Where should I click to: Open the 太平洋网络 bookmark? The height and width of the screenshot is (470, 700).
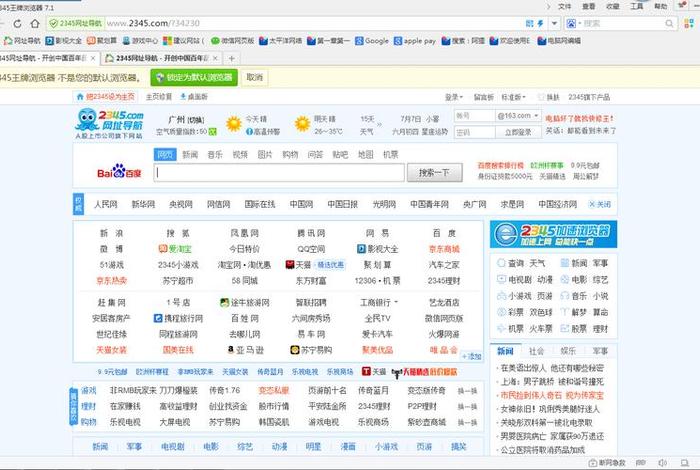coord(280,41)
